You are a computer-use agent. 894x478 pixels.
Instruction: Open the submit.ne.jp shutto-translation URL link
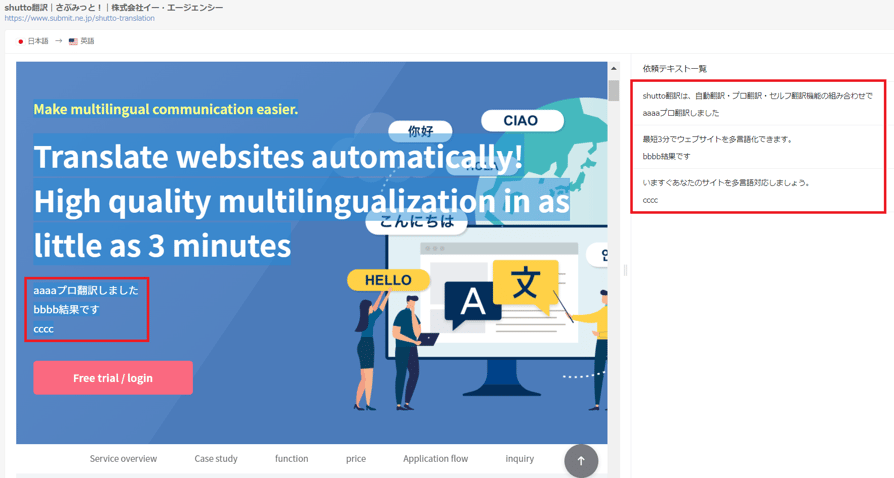tap(79, 18)
